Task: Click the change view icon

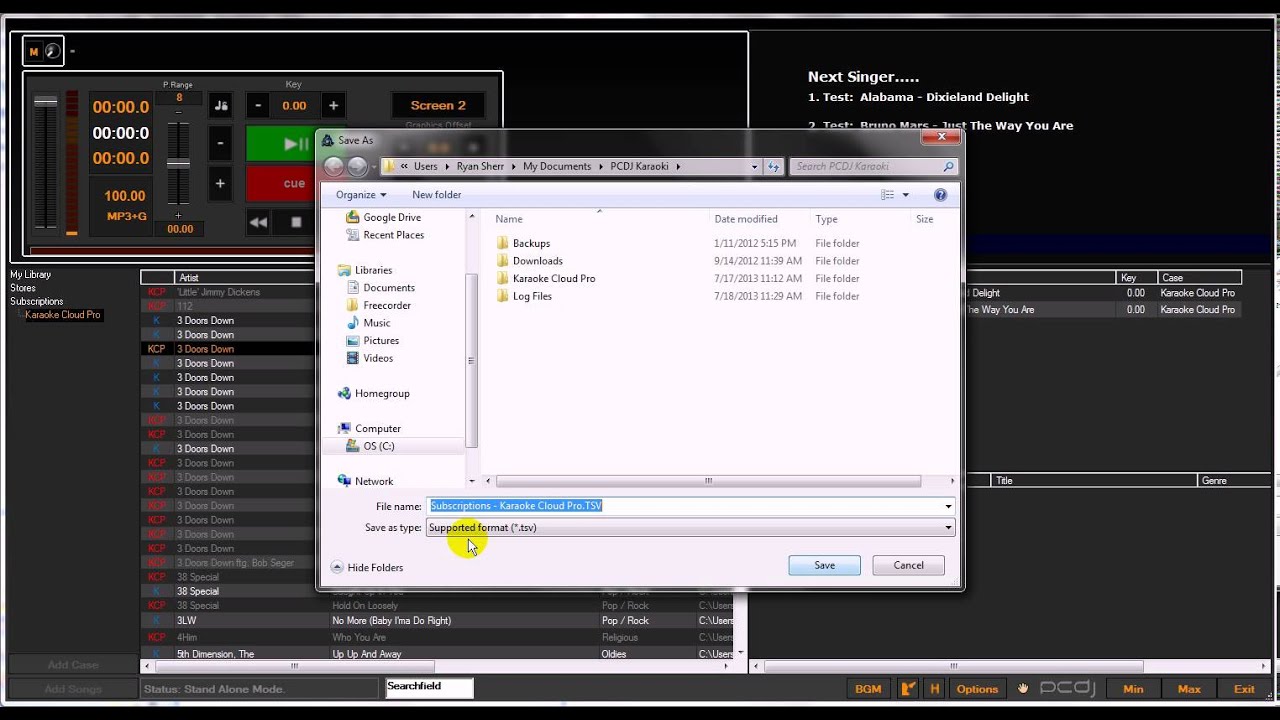Action: click(x=887, y=195)
